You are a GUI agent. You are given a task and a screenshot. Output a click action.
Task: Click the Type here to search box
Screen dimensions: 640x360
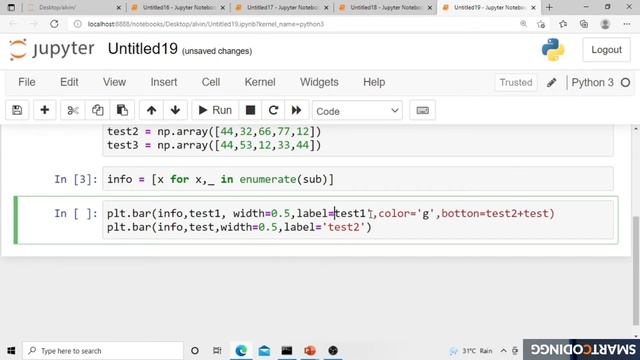(x=103, y=351)
